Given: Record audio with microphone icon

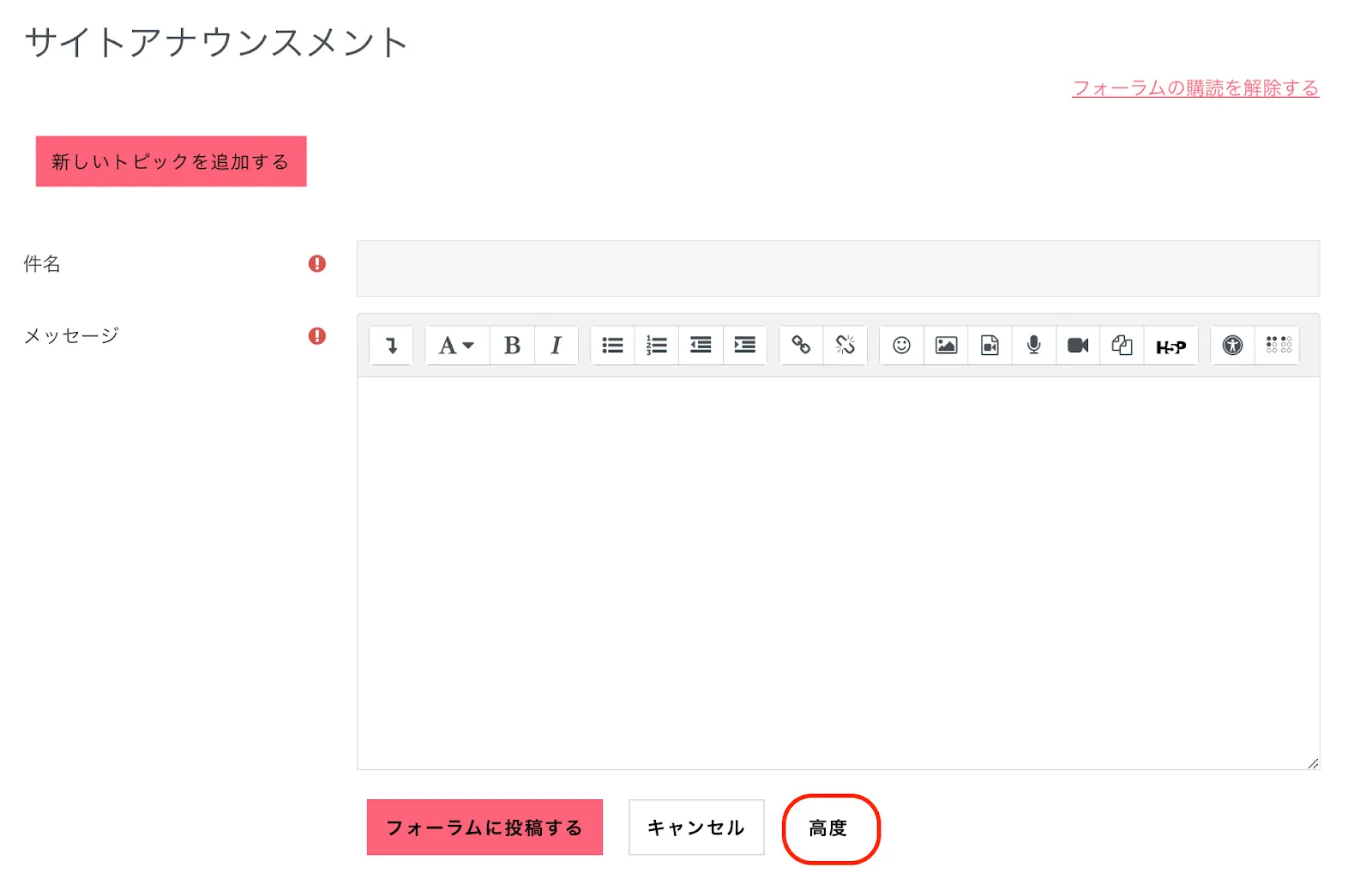Looking at the screenshot, I should point(1034,346).
